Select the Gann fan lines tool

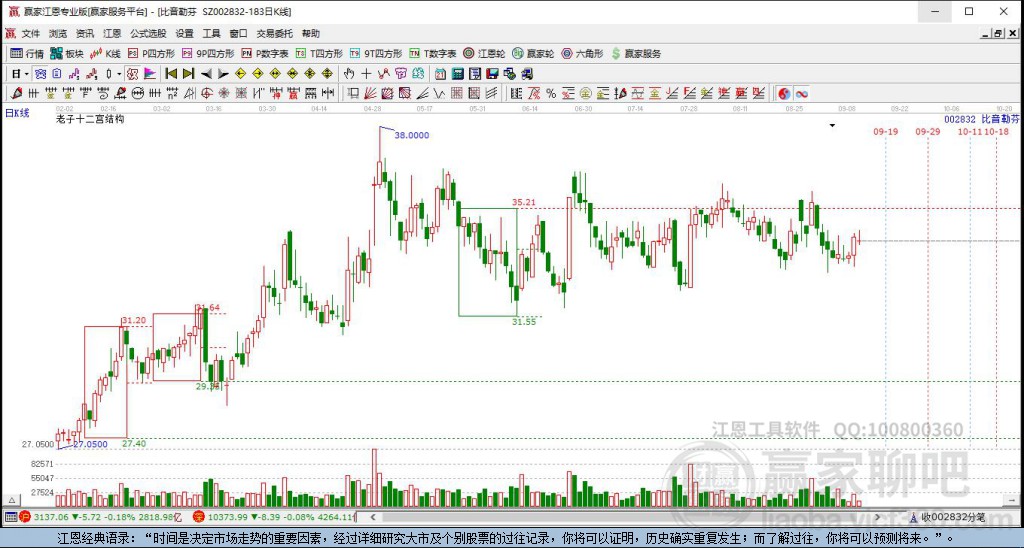pos(370,93)
